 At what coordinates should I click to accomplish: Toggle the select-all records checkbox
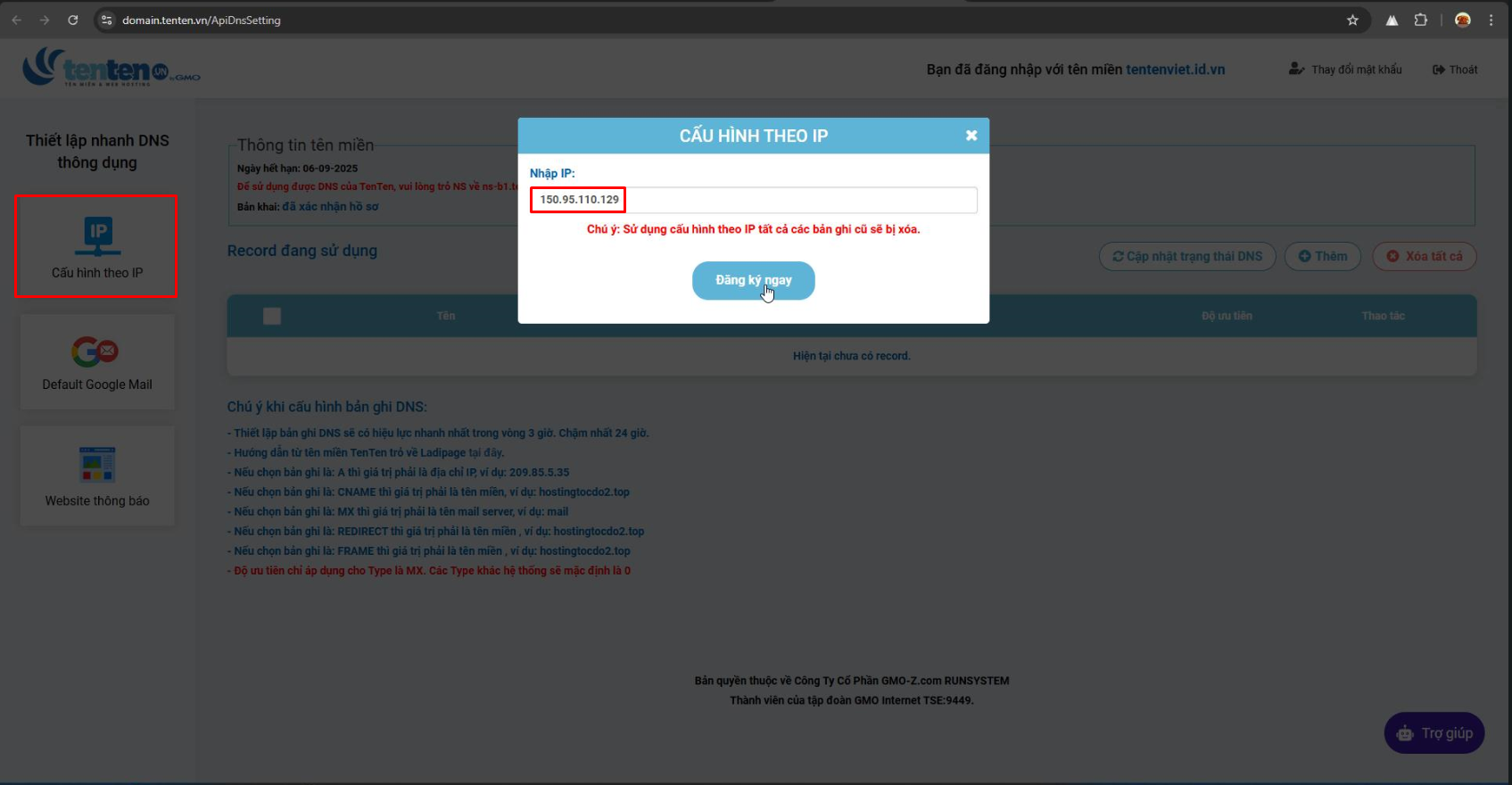point(272,316)
